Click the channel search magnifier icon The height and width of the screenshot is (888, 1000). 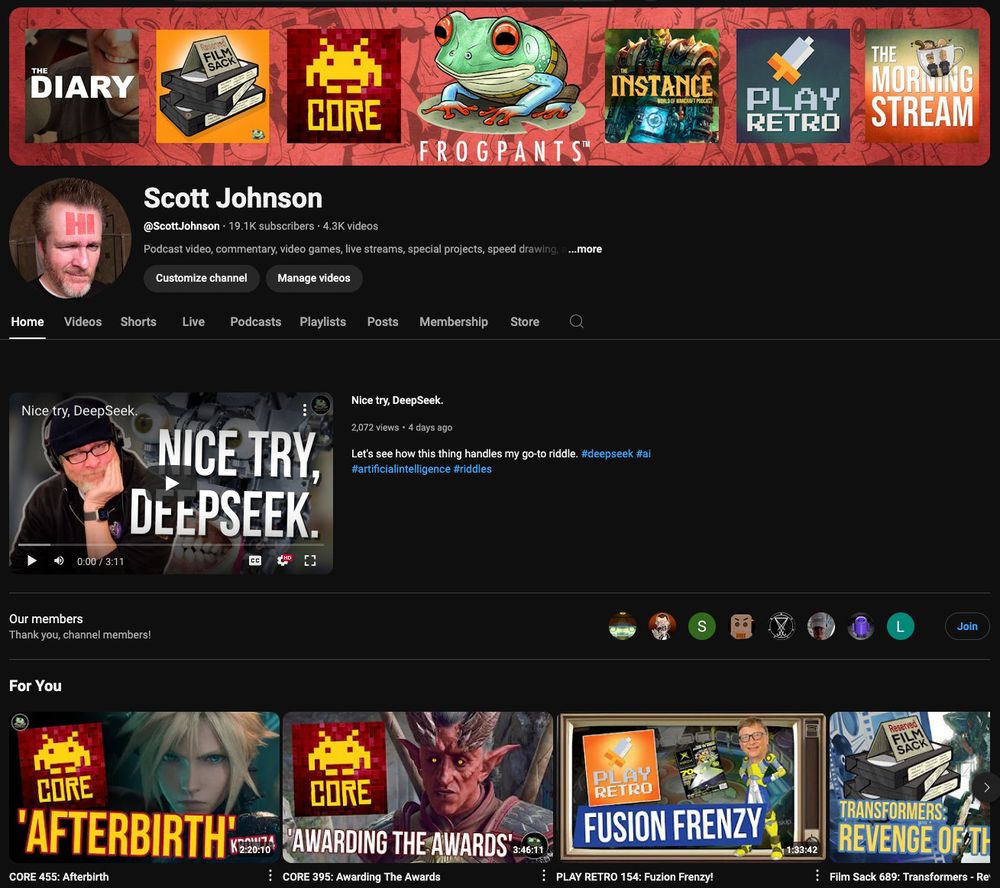[x=577, y=322]
